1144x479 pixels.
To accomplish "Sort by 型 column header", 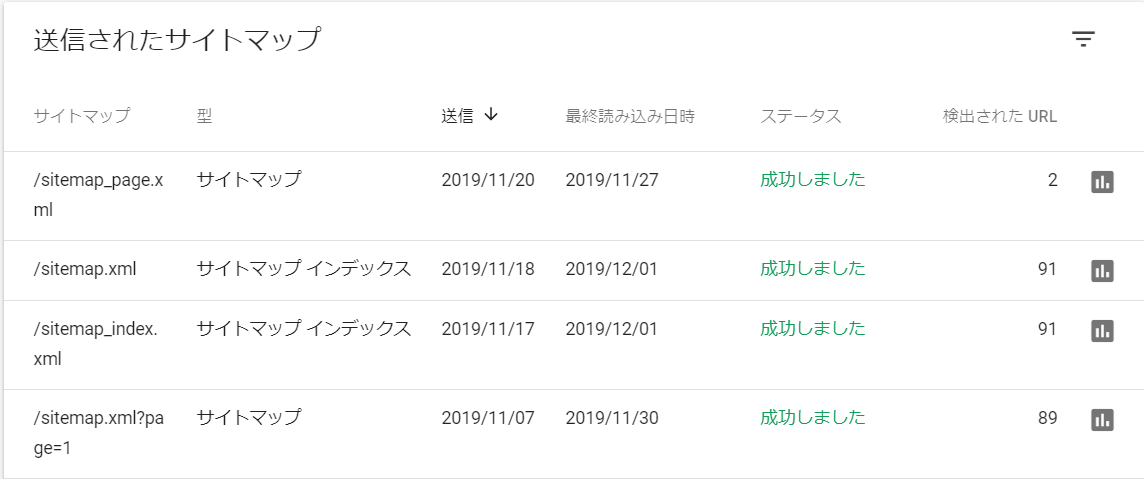I will click(204, 116).
